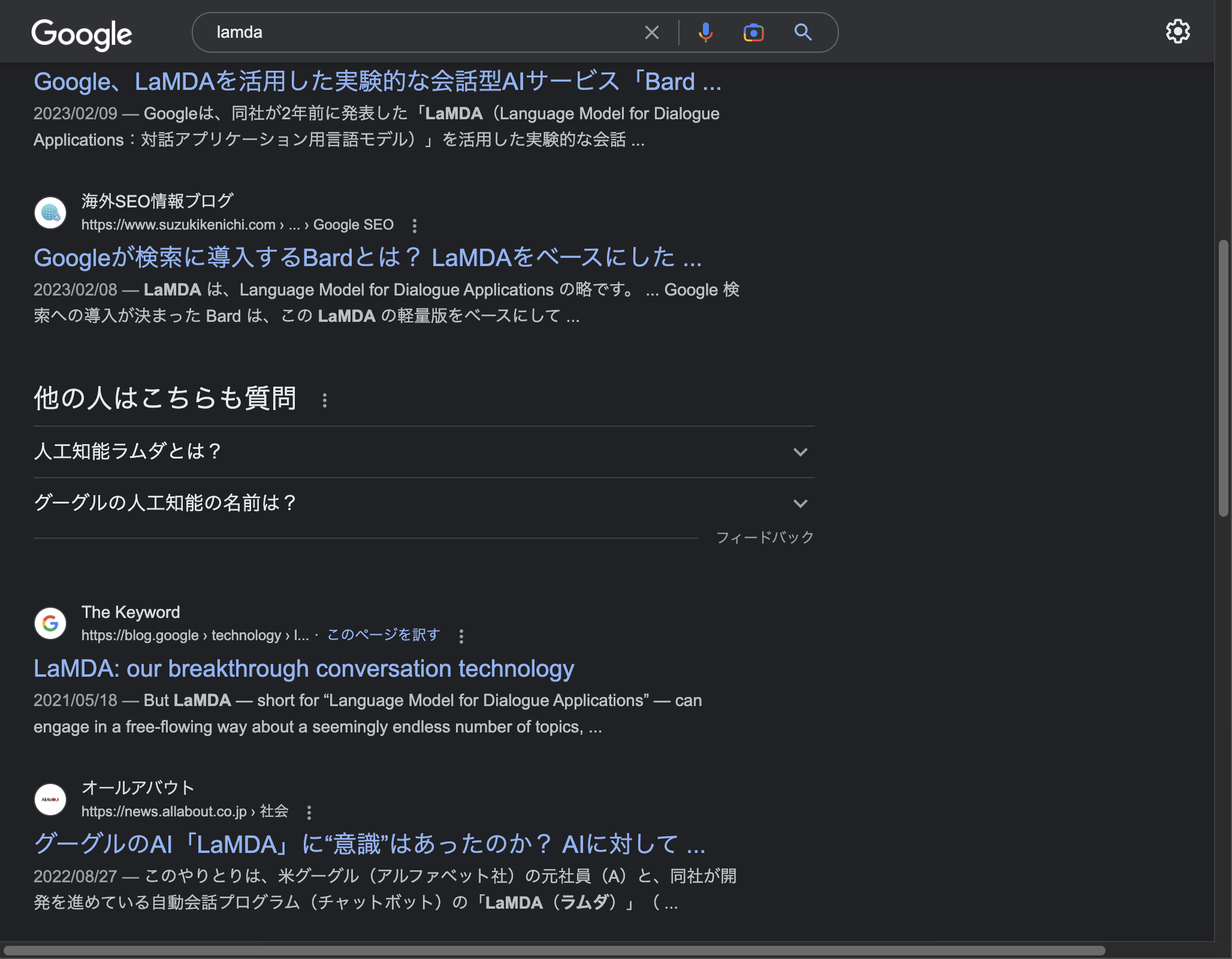The width and height of the screenshot is (1232, 959).
Task: Open image search with the camera icon
Action: click(754, 32)
